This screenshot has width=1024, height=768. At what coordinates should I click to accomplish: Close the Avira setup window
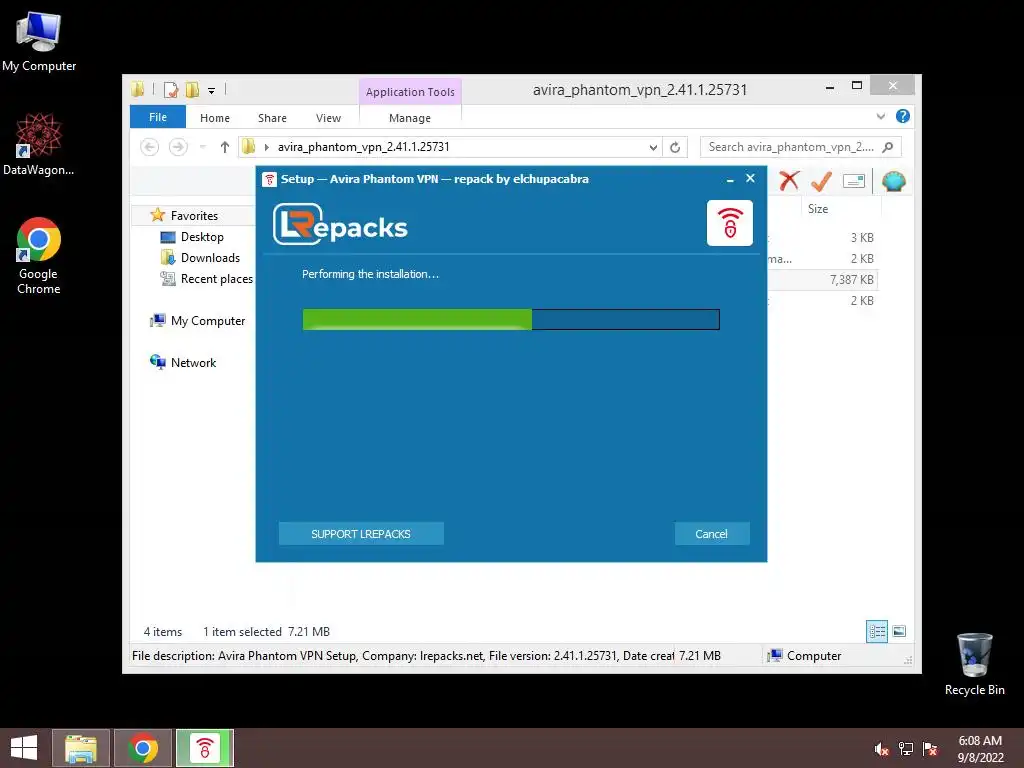pos(750,178)
